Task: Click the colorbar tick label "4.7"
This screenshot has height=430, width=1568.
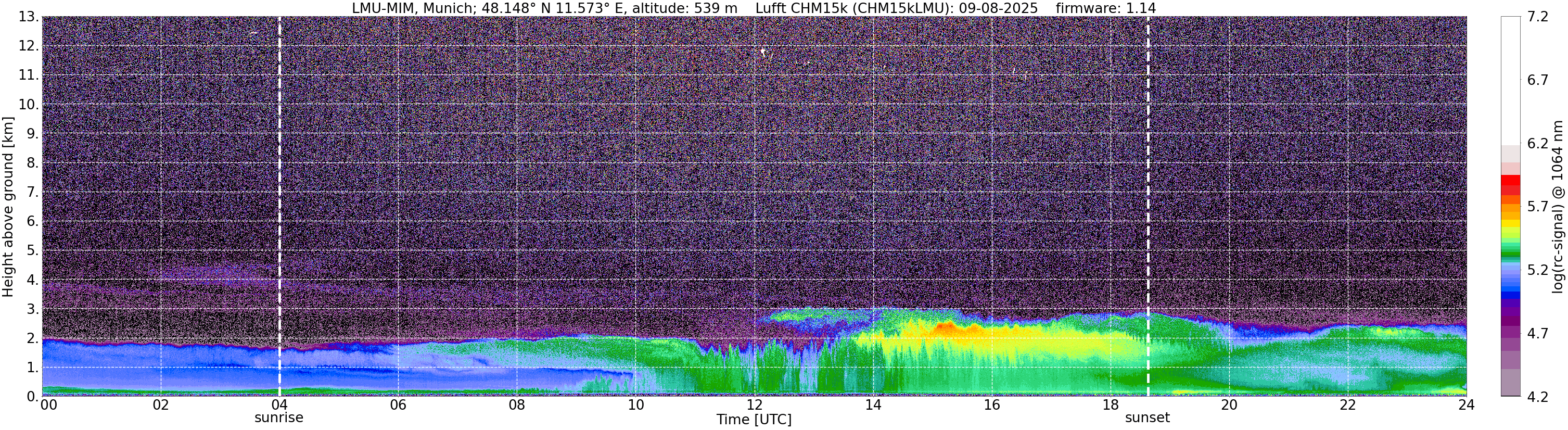Action: (x=1538, y=334)
